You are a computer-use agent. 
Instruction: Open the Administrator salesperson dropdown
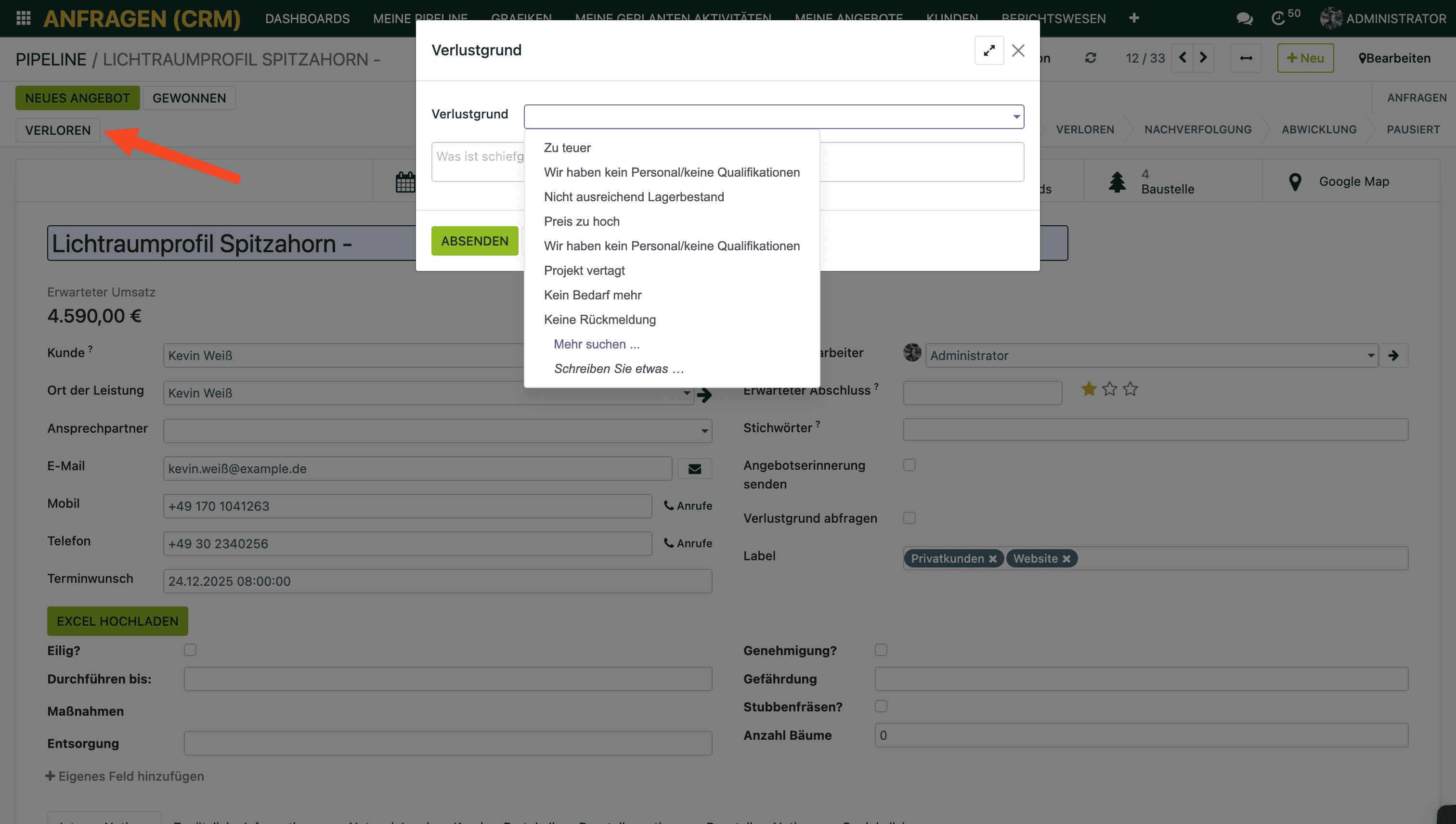(1370, 355)
